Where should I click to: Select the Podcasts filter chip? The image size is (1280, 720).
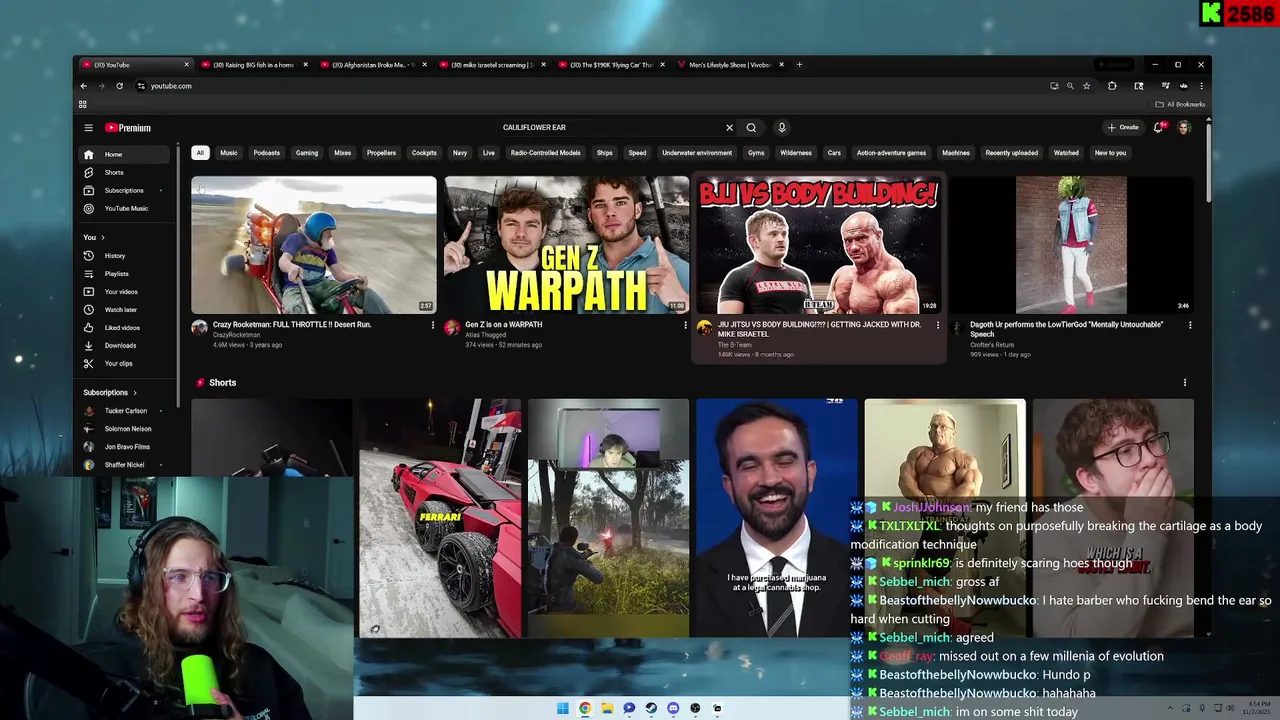click(x=267, y=153)
